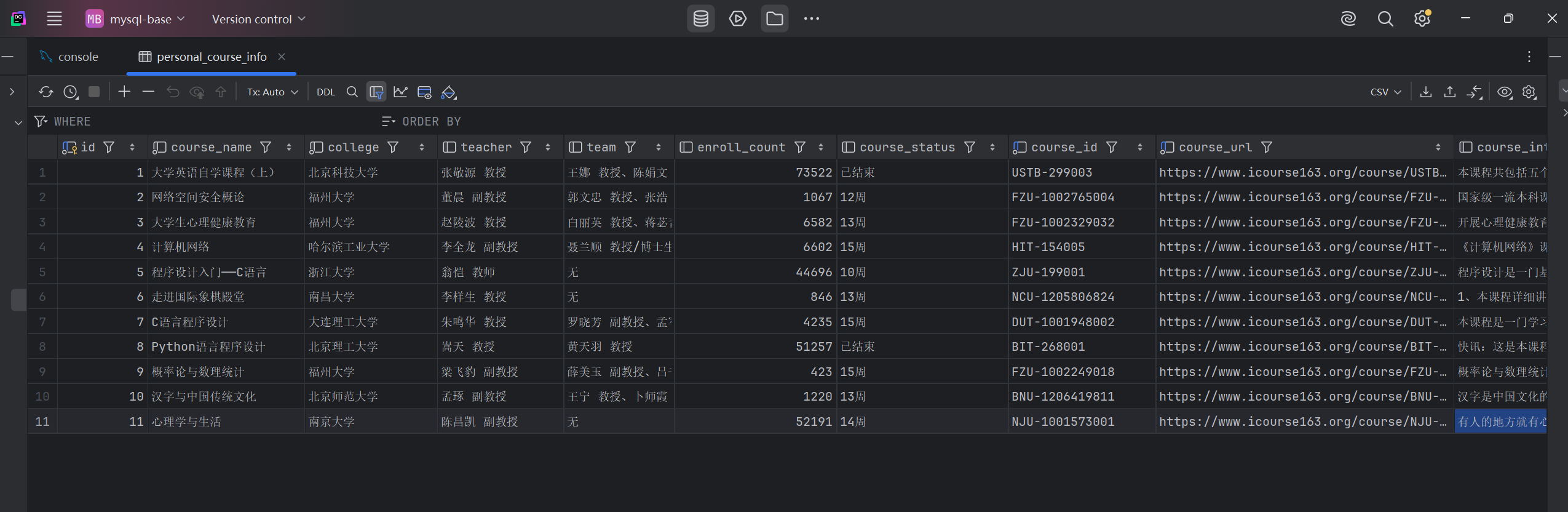Filter the course_id column
Viewport: 1568px width, 512px height.
coord(1112,148)
